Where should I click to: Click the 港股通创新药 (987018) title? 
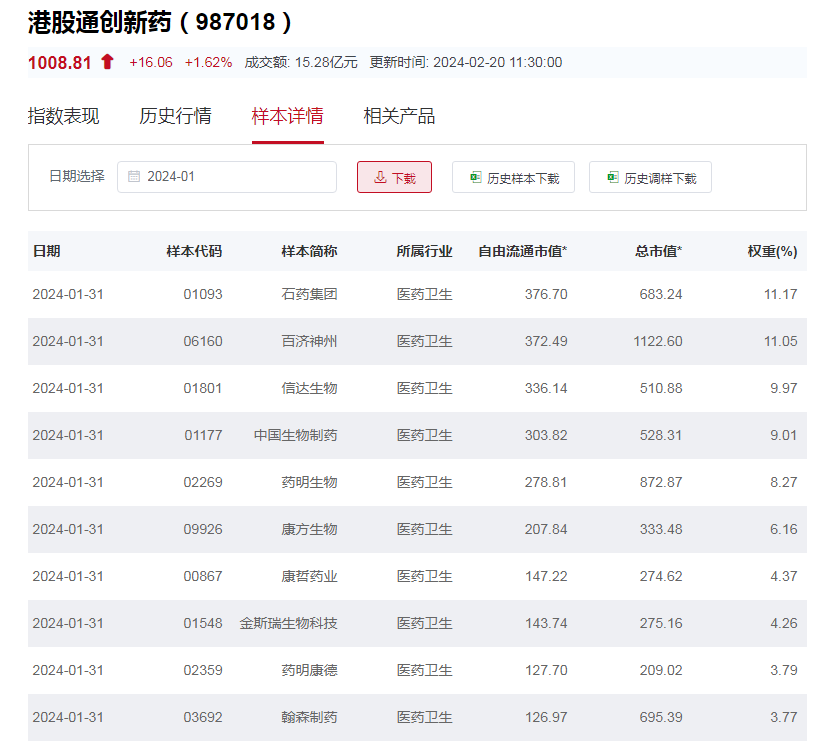pyautogui.click(x=160, y=22)
